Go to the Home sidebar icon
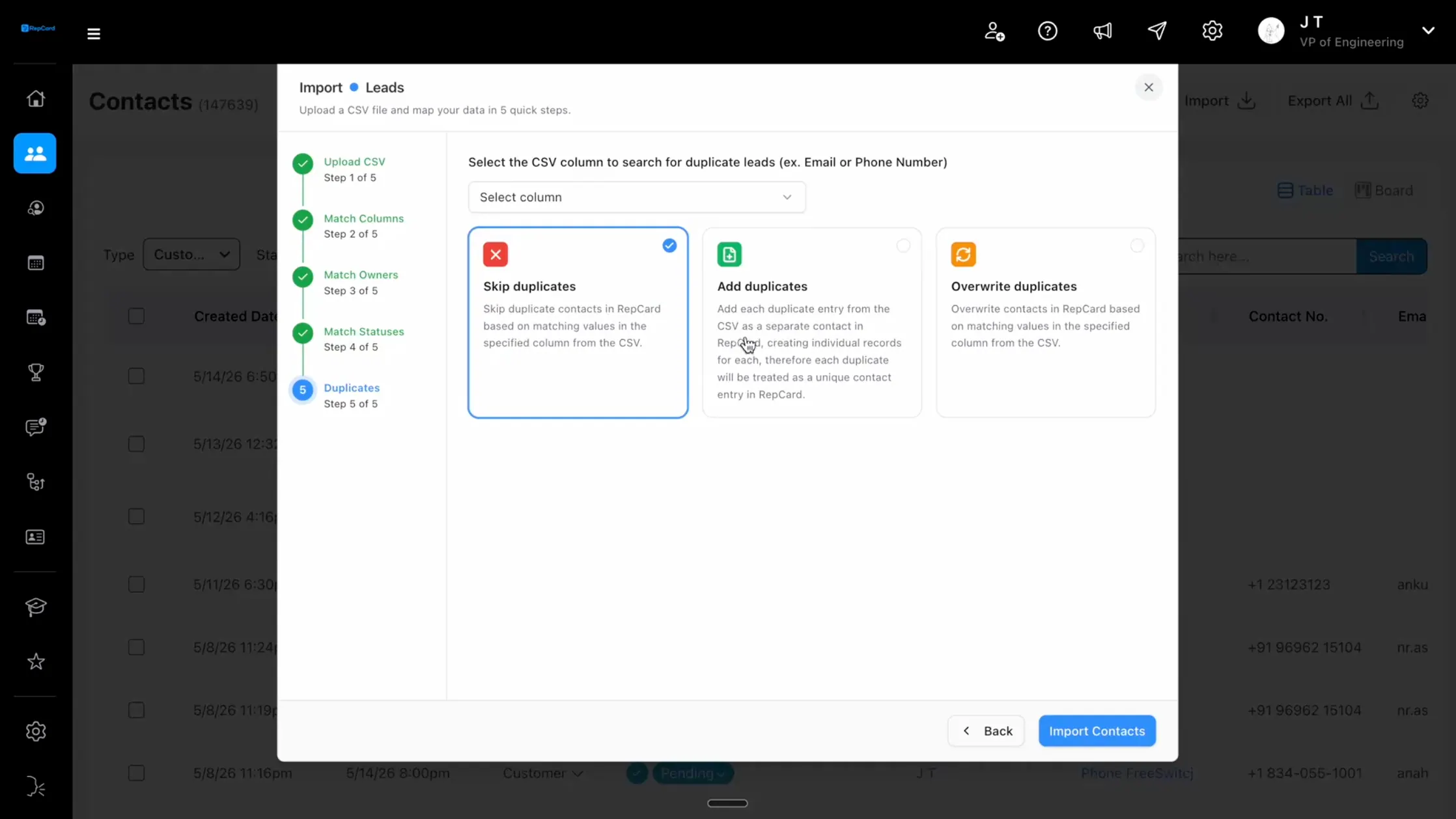The width and height of the screenshot is (1456, 819). pyautogui.click(x=35, y=98)
